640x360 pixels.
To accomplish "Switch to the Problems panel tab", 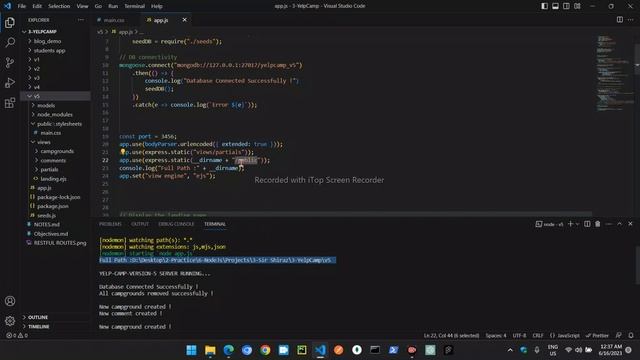I will pos(110,224).
